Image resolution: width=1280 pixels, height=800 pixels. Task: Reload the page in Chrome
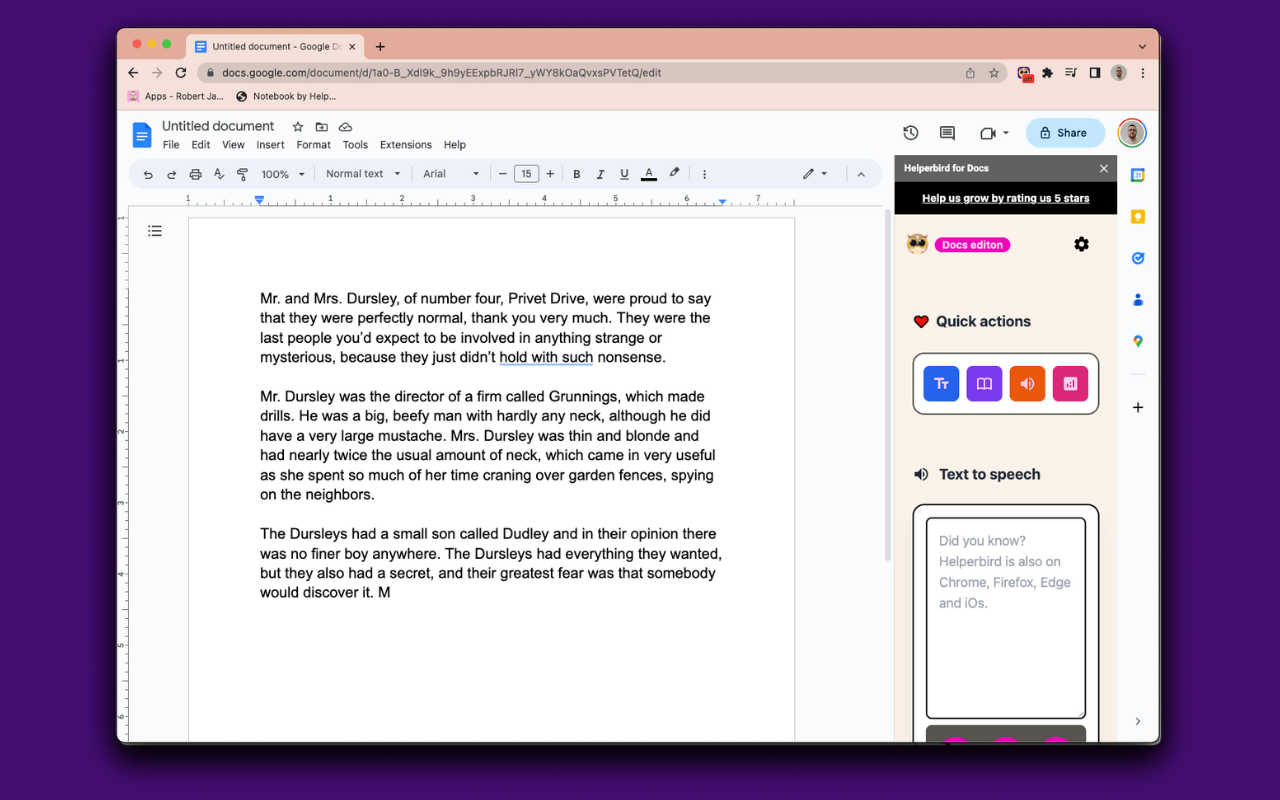pyautogui.click(x=181, y=73)
